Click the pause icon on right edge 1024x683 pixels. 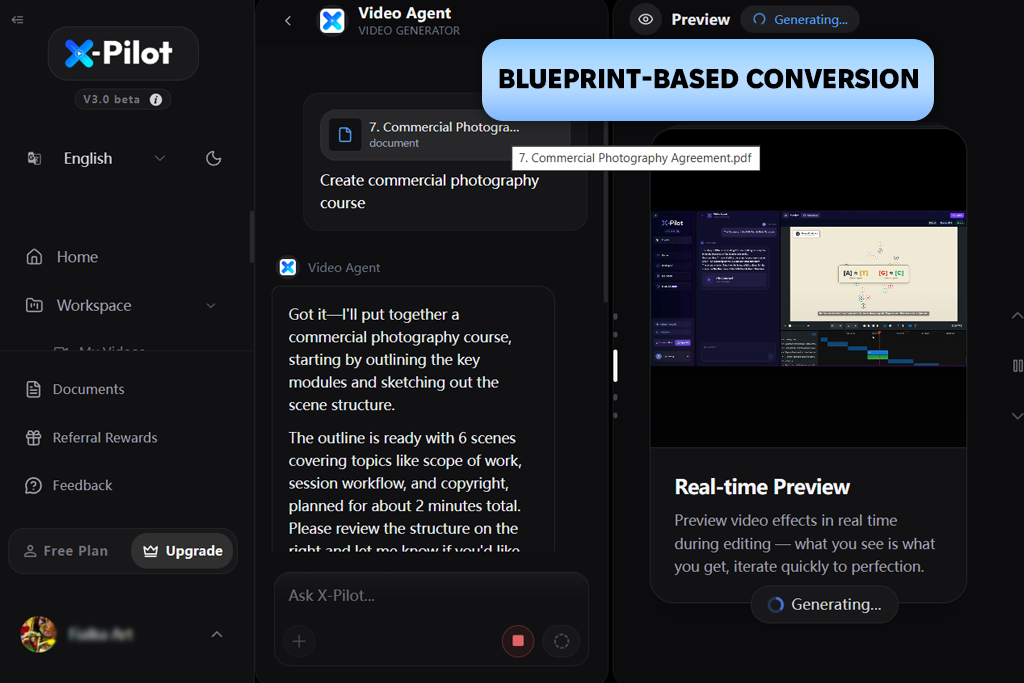pyautogui.click(x=1017, y=366)
